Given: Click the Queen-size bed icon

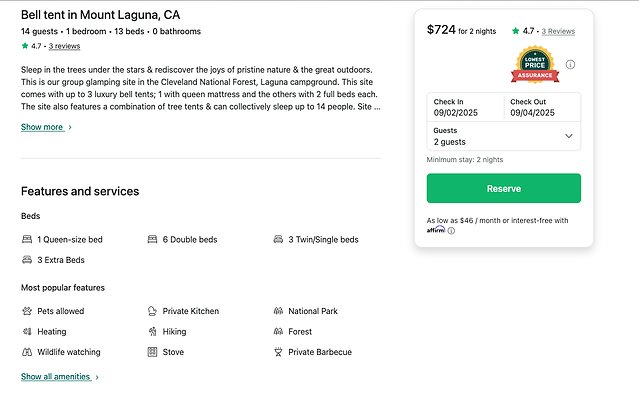Looking at the screenshot, I should tap(27, 240).
